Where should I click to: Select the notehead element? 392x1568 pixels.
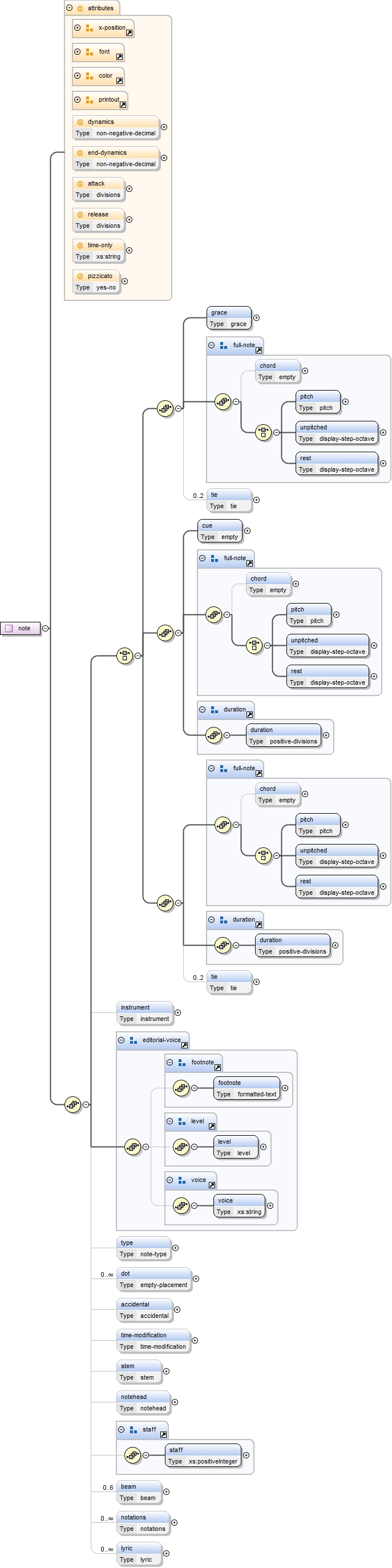[x=144, y=1402]
